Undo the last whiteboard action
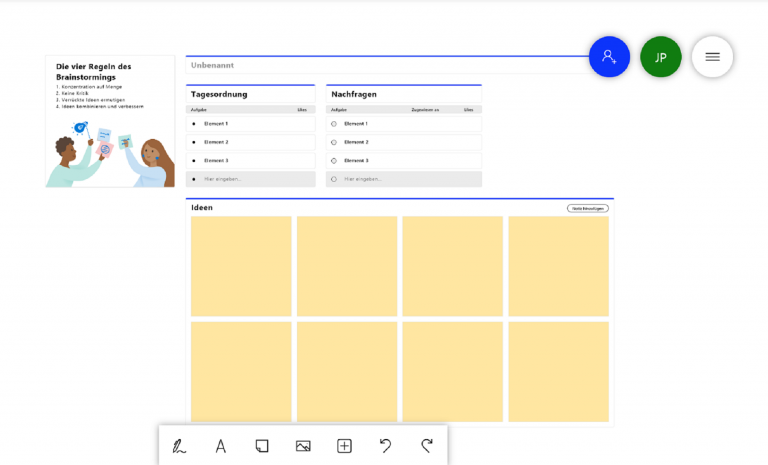768x465 pixels. pyautogui.click(x=385, y=445)
